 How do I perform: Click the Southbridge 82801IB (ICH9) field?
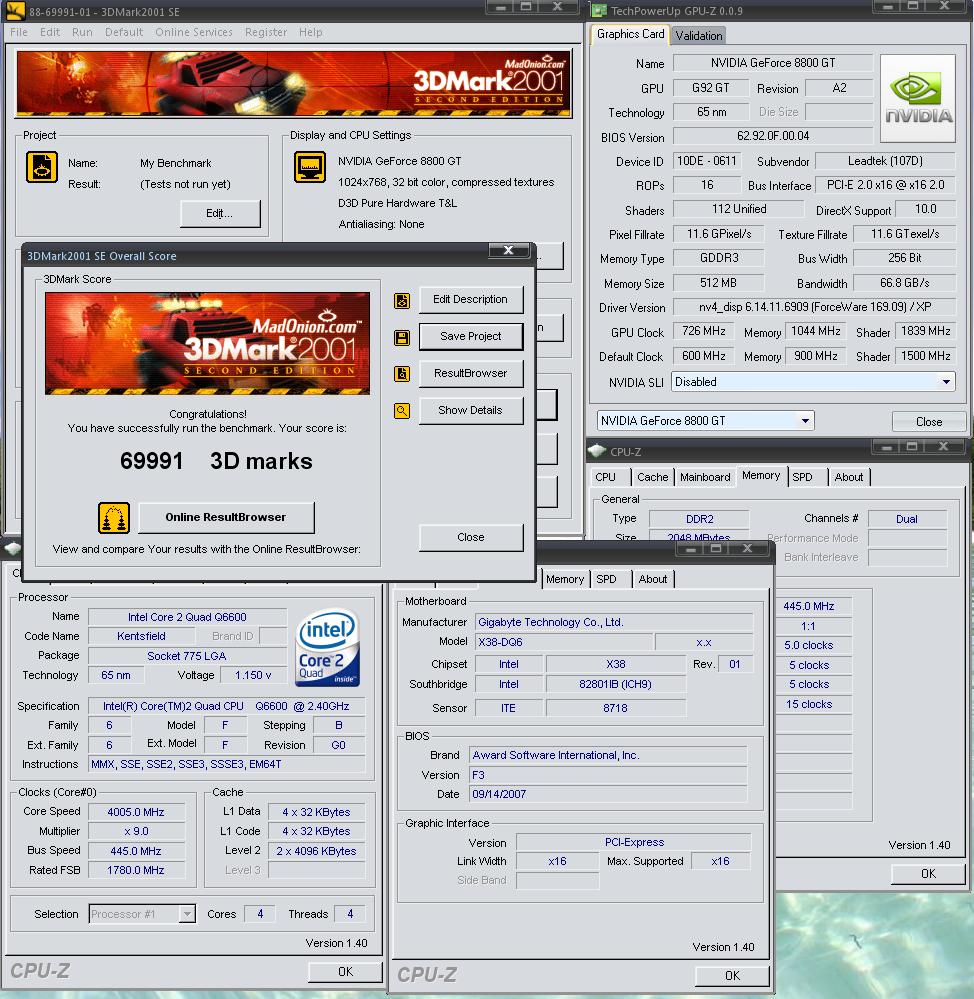(x=615, y=685)
